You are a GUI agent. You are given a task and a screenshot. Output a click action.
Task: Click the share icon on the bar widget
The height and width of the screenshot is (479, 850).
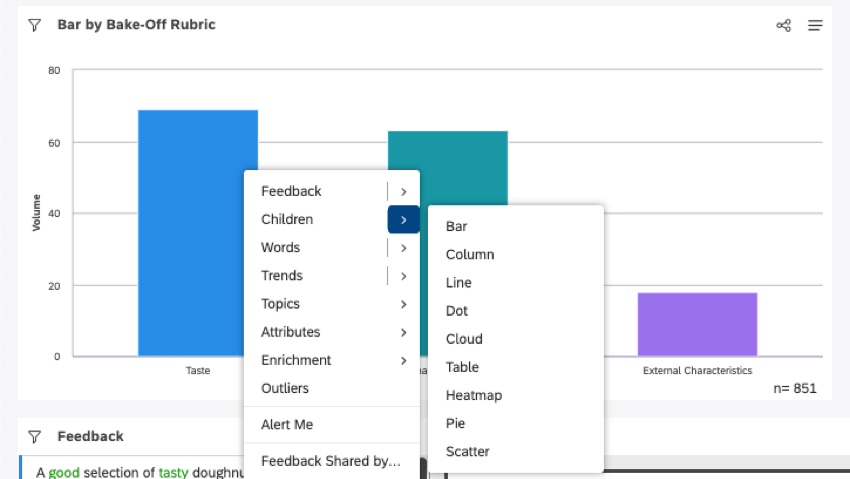coord(784,25)
